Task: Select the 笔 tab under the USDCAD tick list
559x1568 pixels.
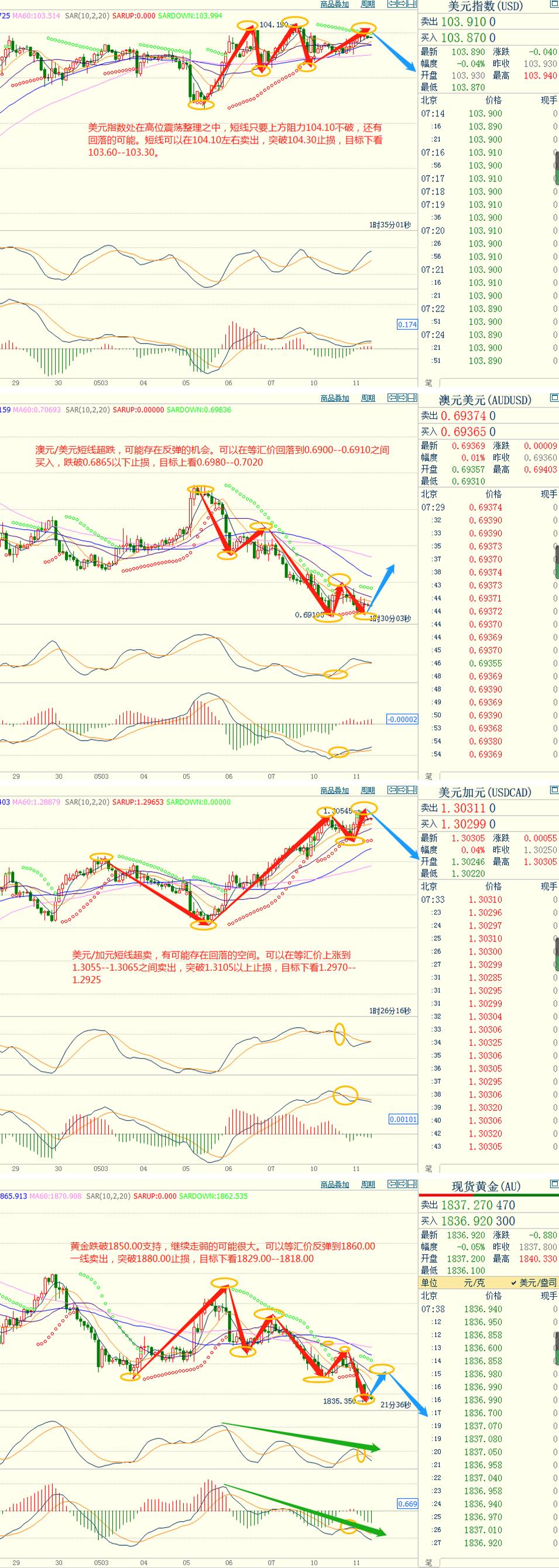Action: 429,1169
